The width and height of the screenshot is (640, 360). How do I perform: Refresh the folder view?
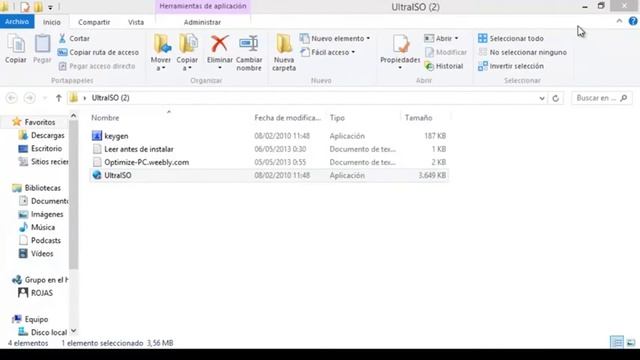point(556,98)
